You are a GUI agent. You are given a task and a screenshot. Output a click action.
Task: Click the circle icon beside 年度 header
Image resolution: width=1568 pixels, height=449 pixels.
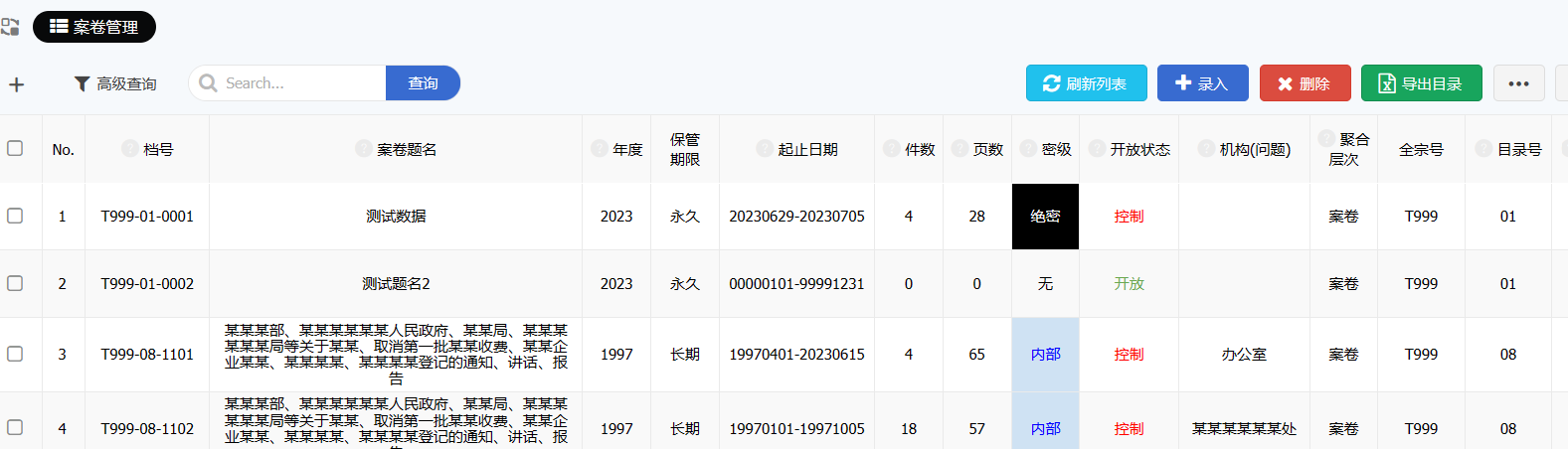[x=599, y=148]
